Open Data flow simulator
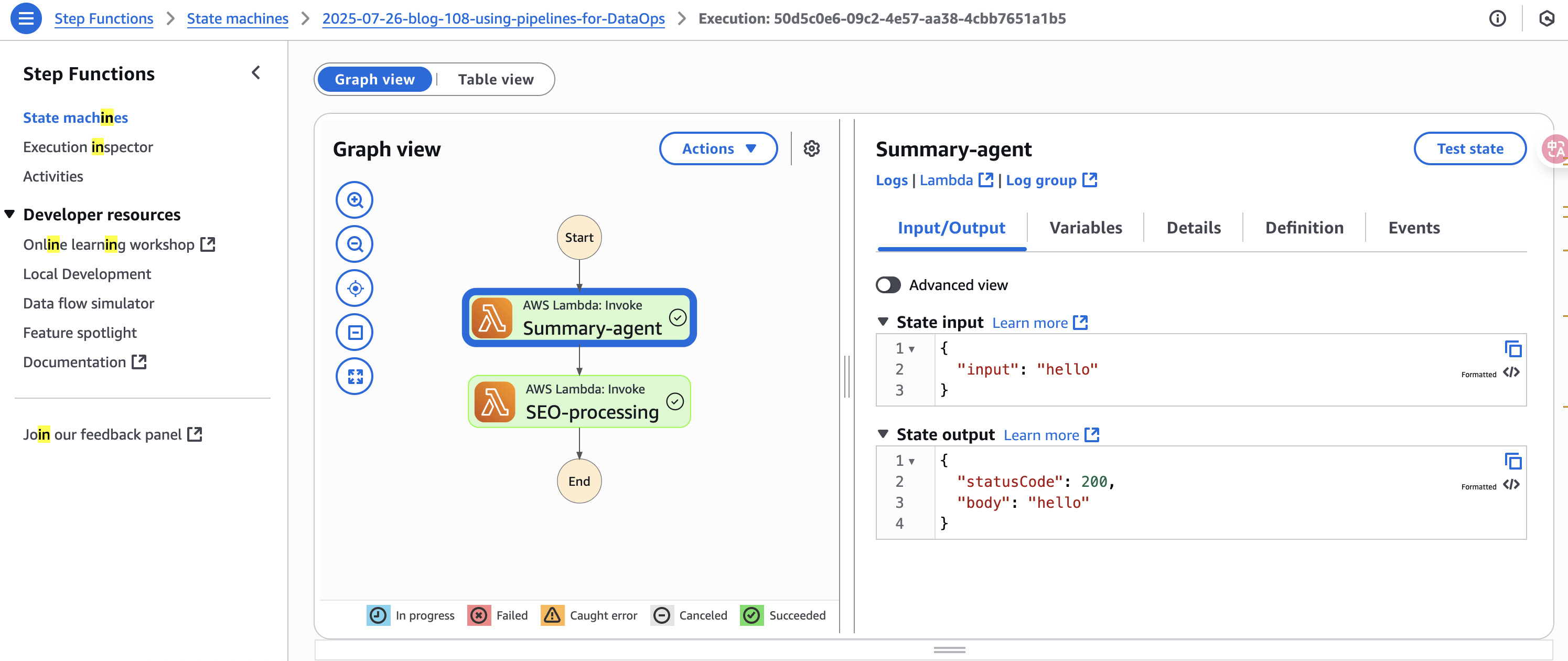 pyautogui.click(x=88, y=303)
